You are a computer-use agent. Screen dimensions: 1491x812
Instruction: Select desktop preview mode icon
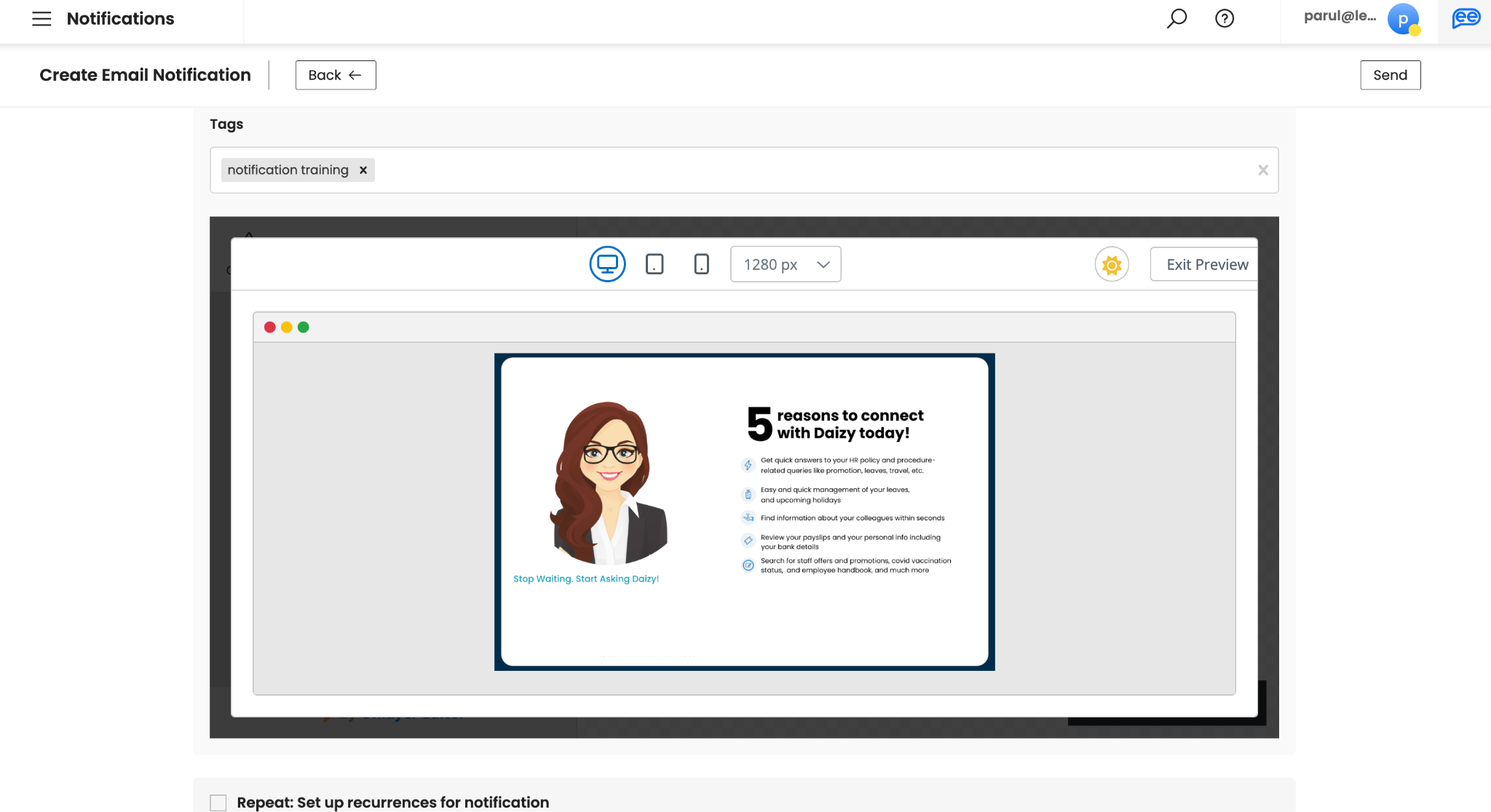click(x=607, y=264)
